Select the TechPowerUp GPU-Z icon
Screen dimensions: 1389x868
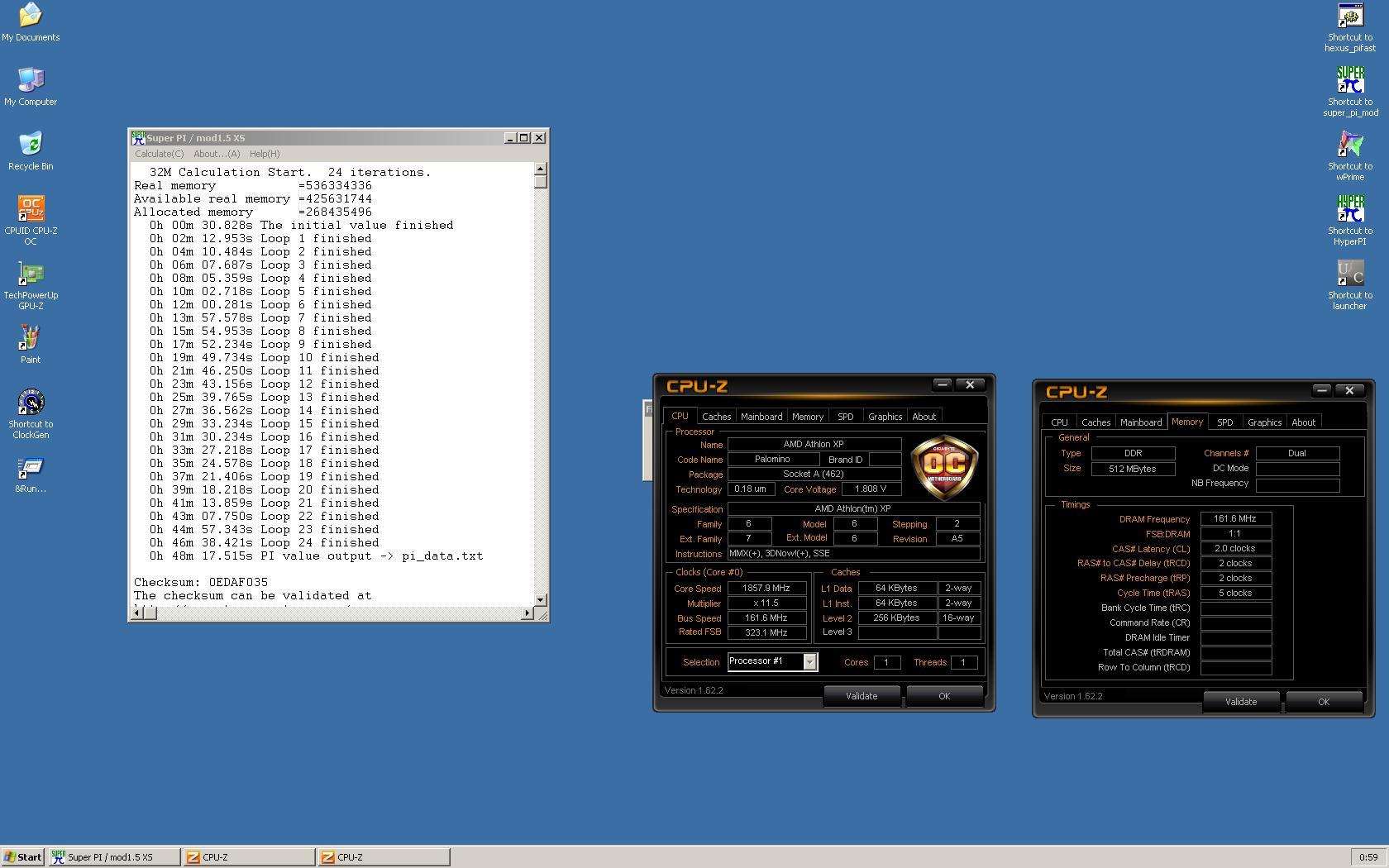[31, 285]
